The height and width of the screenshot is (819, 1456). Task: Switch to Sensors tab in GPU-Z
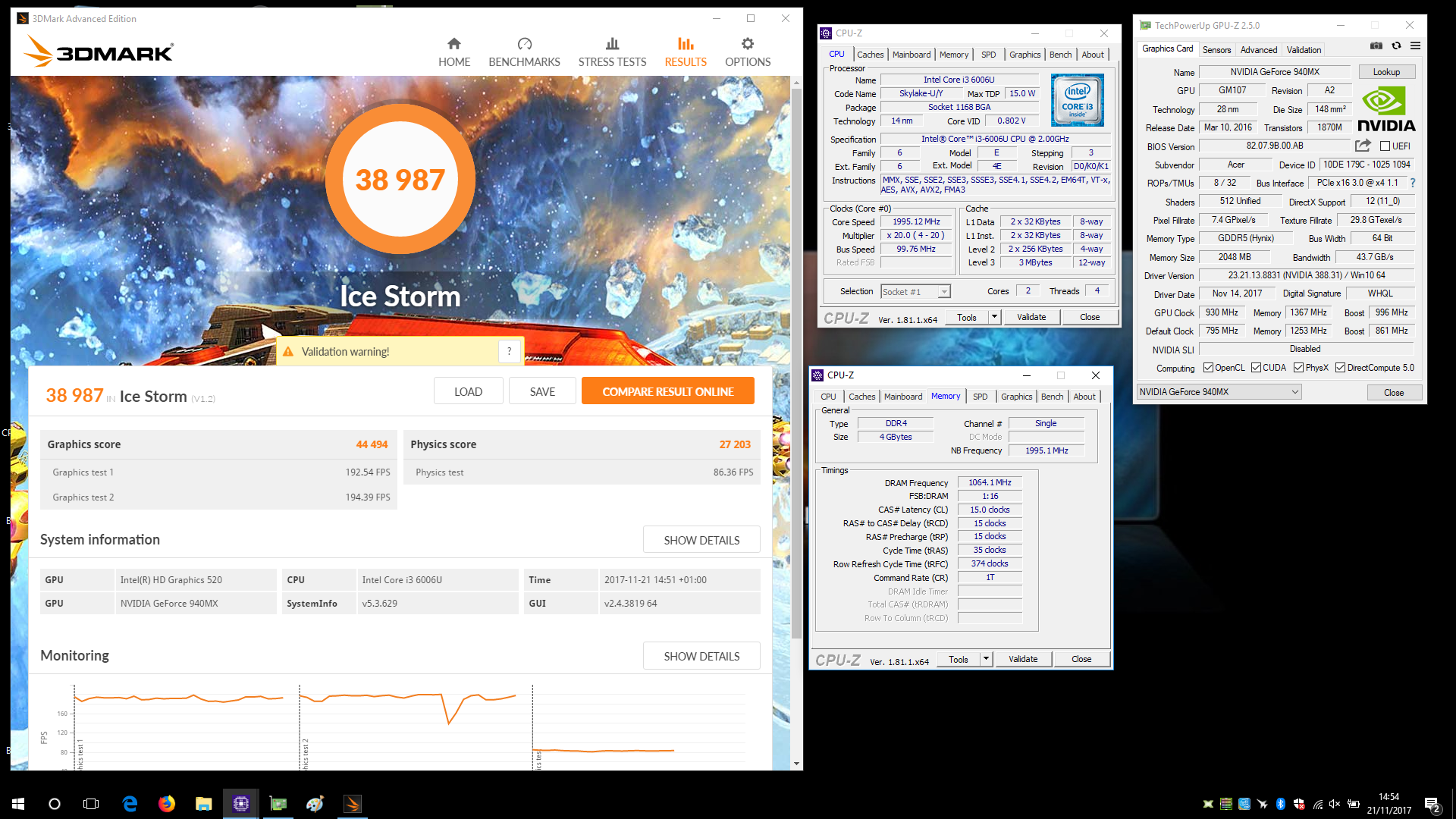tap(1216, 50)
